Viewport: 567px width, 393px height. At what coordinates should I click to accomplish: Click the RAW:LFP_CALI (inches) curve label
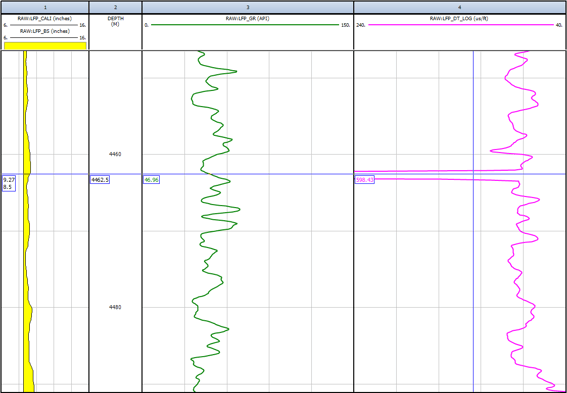point(45,18)
